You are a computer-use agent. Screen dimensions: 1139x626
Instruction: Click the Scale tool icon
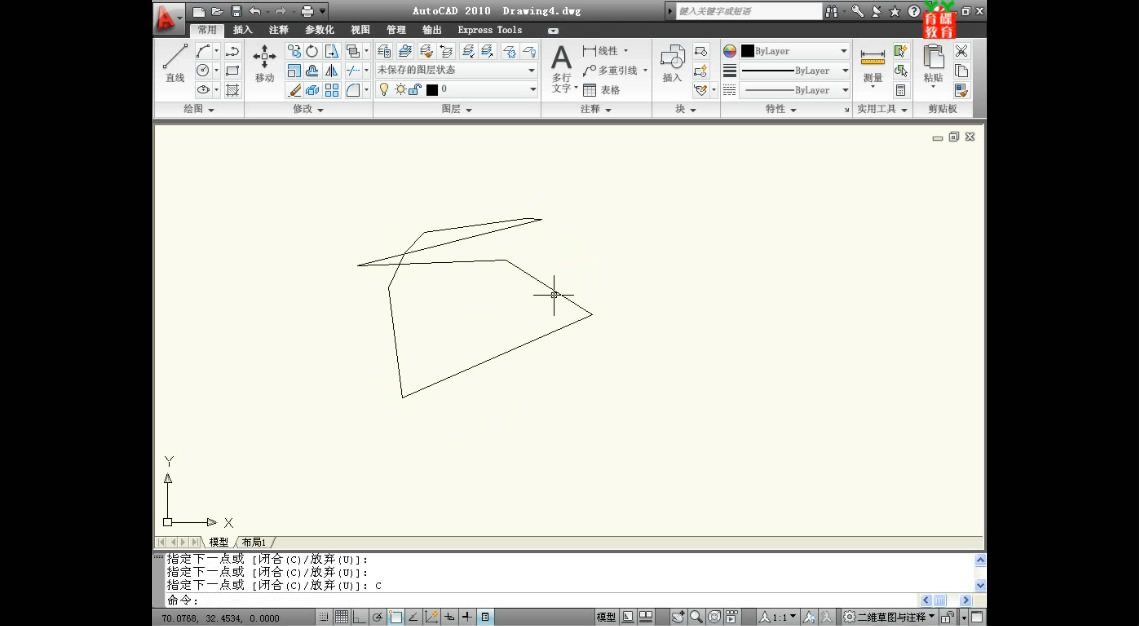[x=294, y=70]
